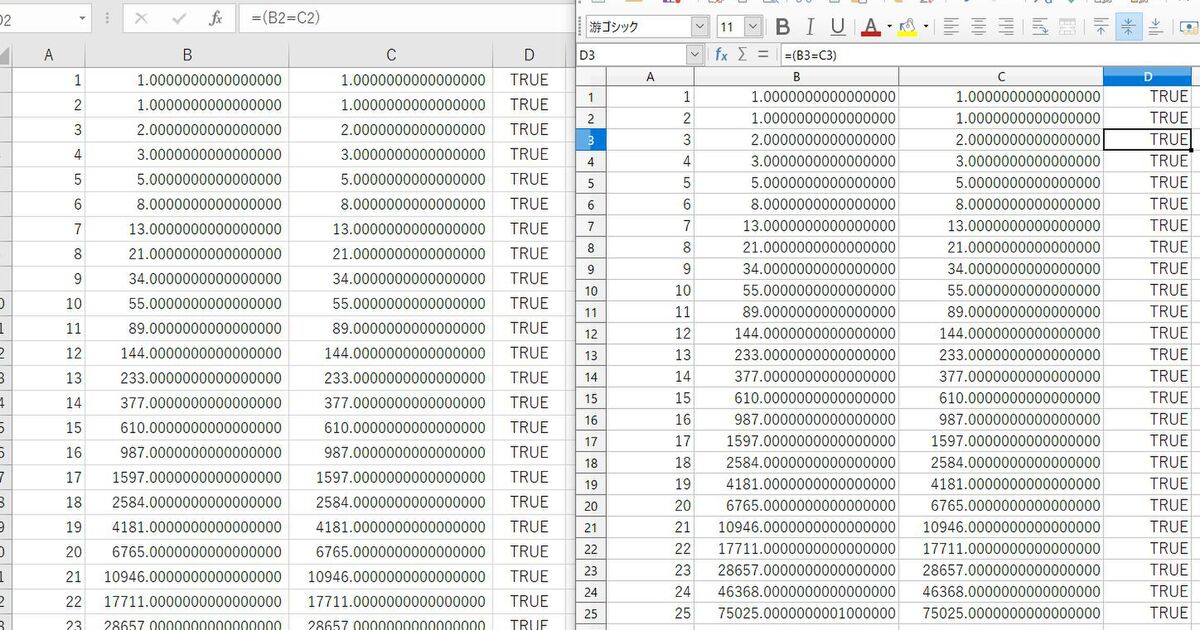The image size is (1200, 630).
Task: Expand the font color dropdown arrow
Action: 889,27
